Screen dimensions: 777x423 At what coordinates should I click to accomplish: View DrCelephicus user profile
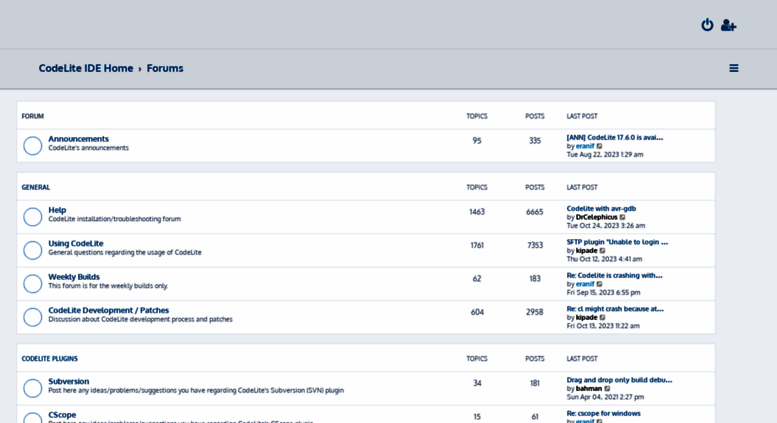coord(597,217)
